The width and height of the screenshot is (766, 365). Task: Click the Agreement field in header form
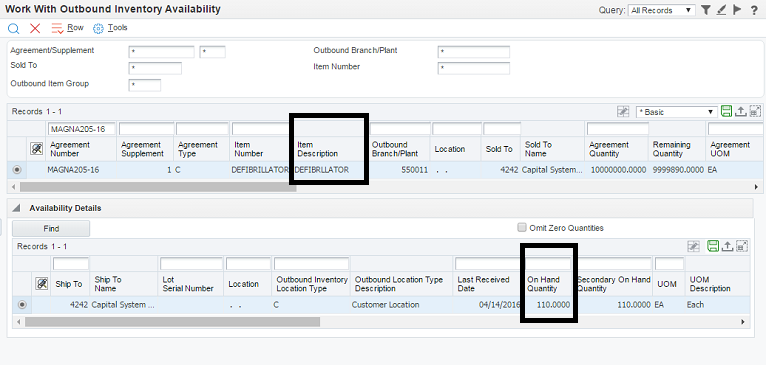click(161, 52)
